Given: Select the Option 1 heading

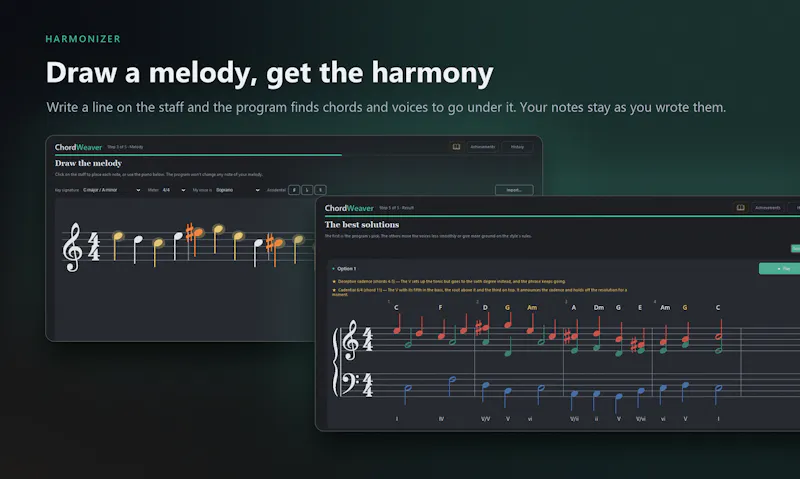Looking at the screenshot, I should 346,268.
